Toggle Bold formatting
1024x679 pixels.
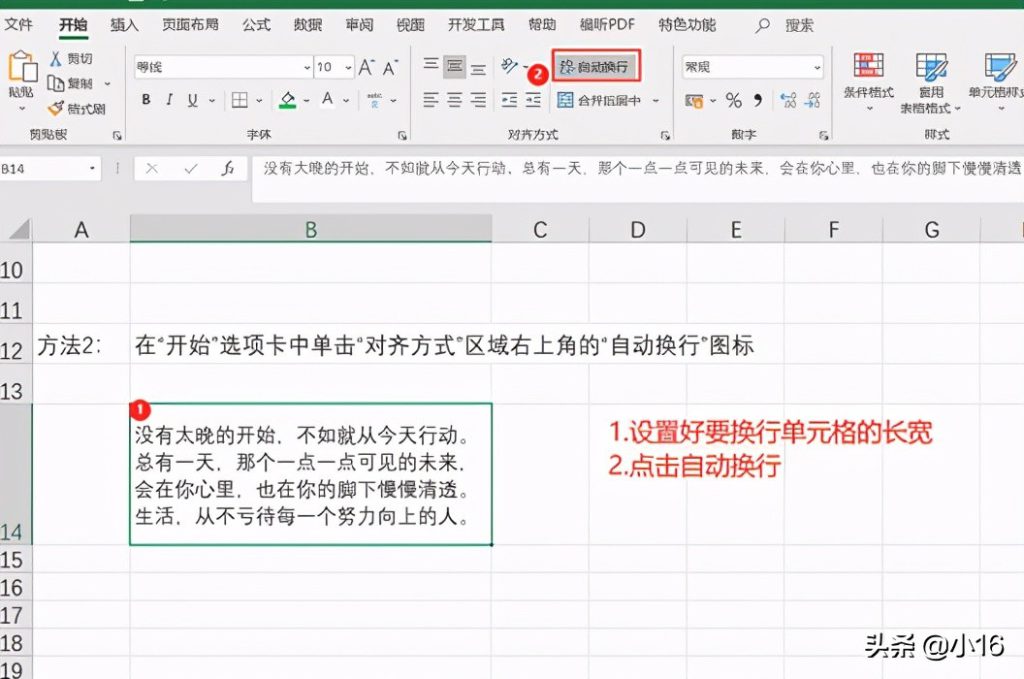click(146, 100)
